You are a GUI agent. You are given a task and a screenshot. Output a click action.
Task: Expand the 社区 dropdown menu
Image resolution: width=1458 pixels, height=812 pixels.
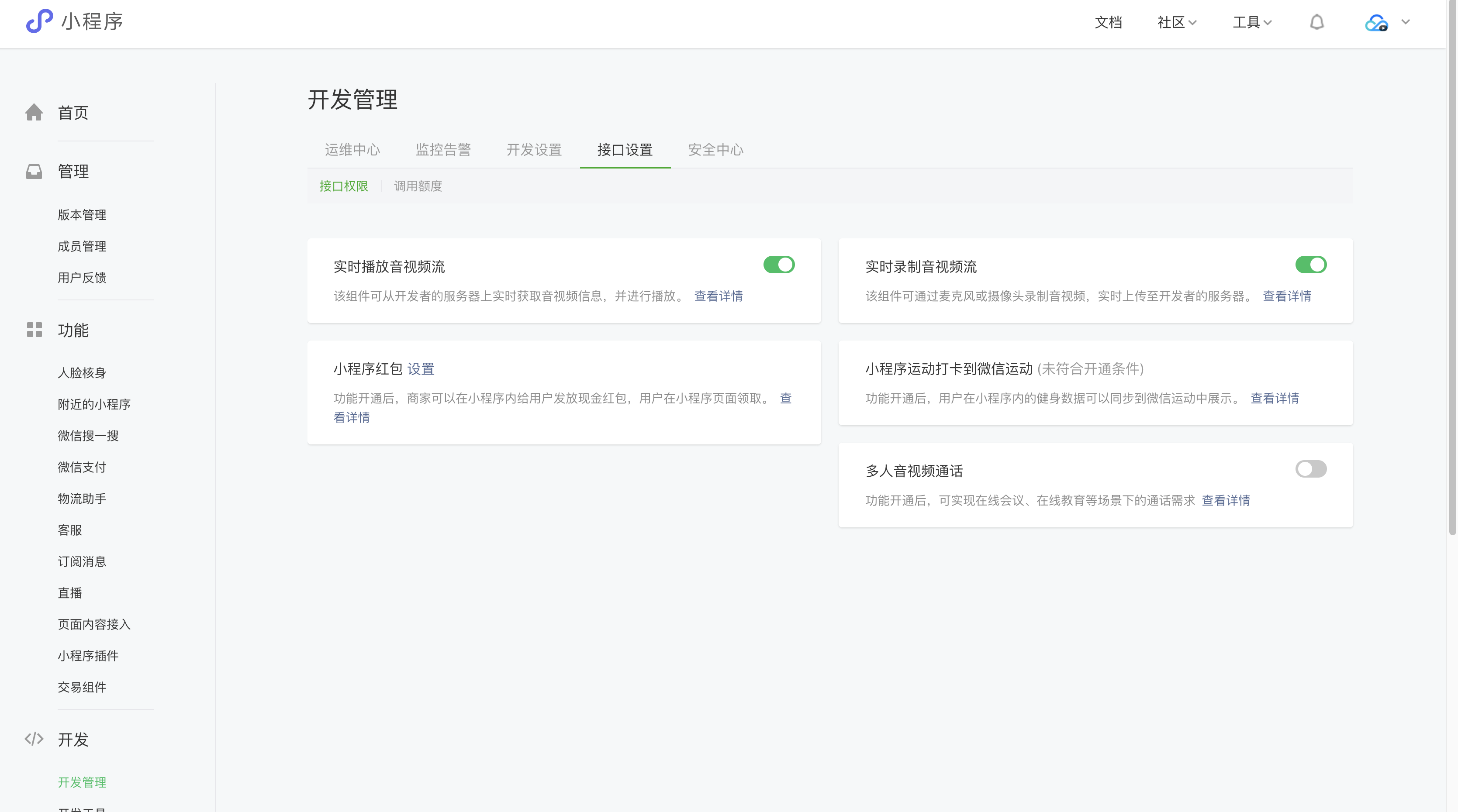(x=1177, y=22)
